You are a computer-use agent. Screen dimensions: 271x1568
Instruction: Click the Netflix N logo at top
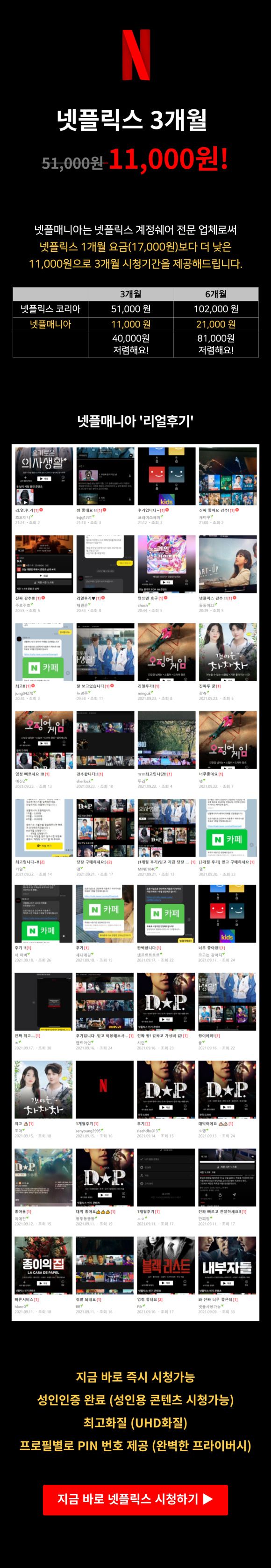coord(136,56)
